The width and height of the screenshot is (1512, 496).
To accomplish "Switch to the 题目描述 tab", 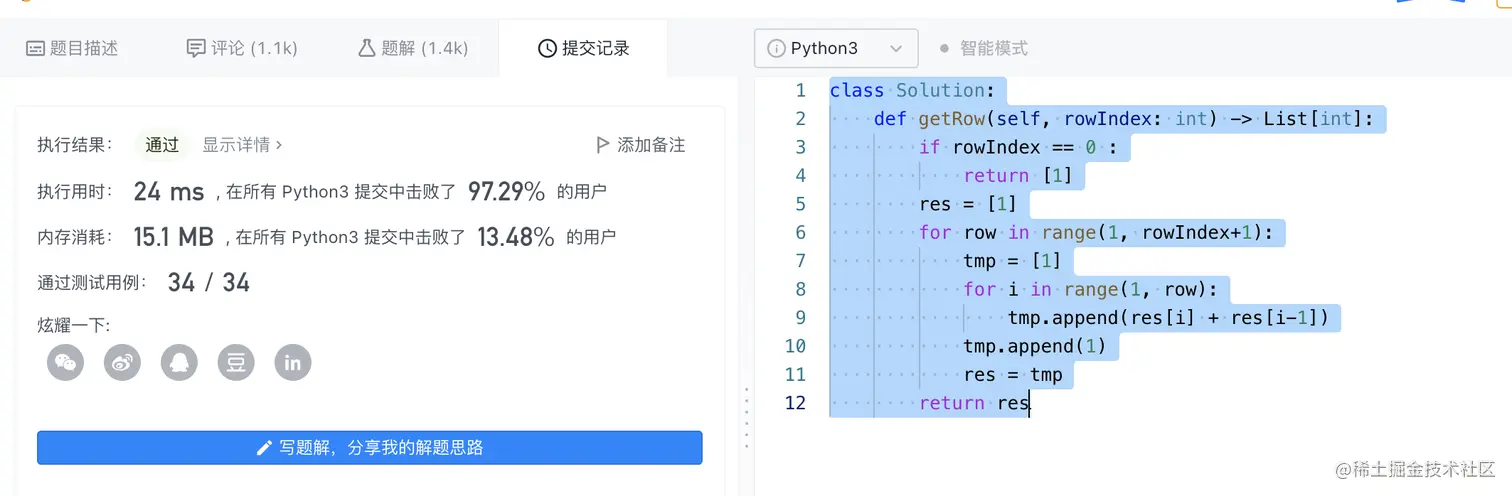I will click(x=72, y=48).
